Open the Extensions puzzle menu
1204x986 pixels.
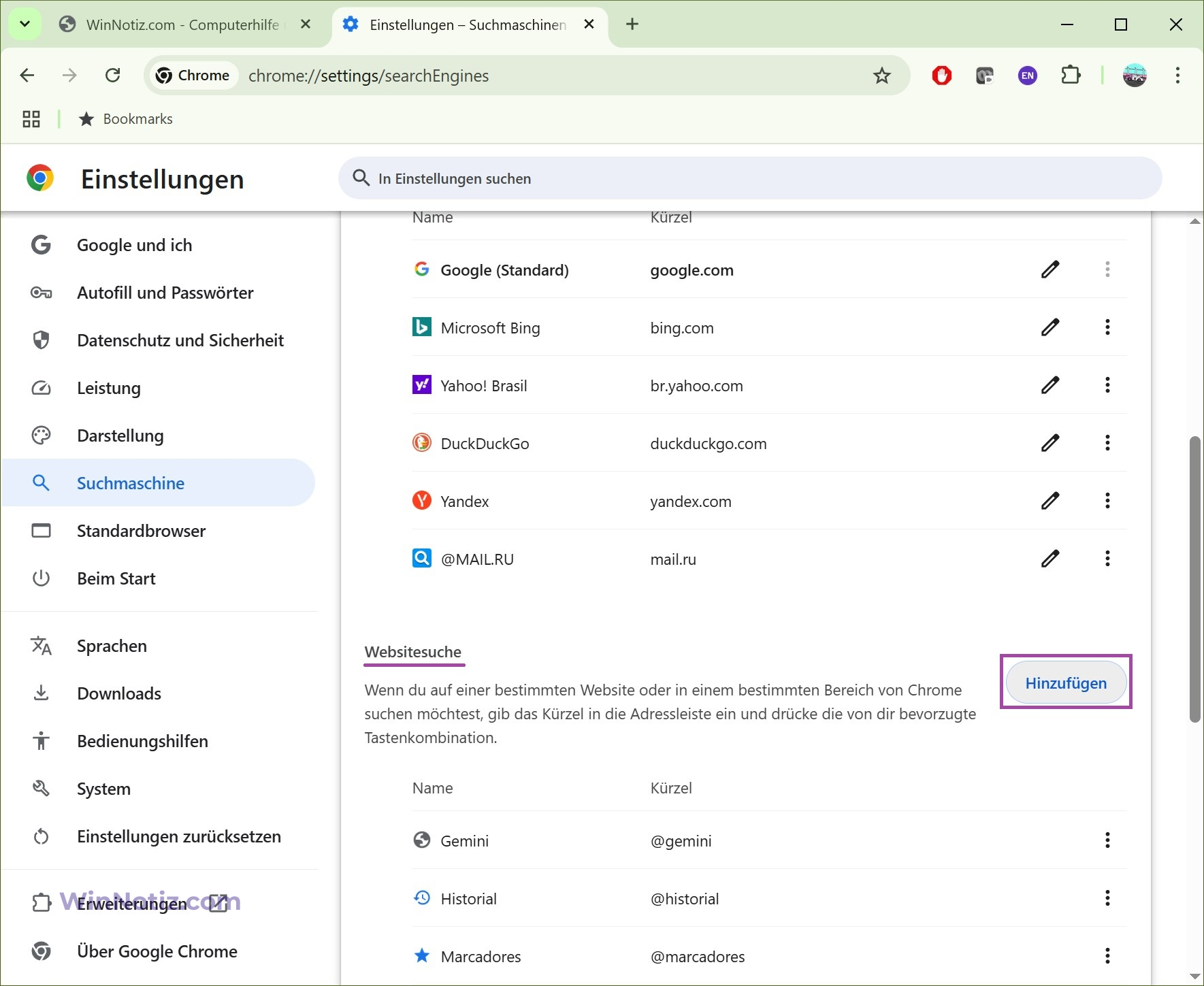point(1071,75)
